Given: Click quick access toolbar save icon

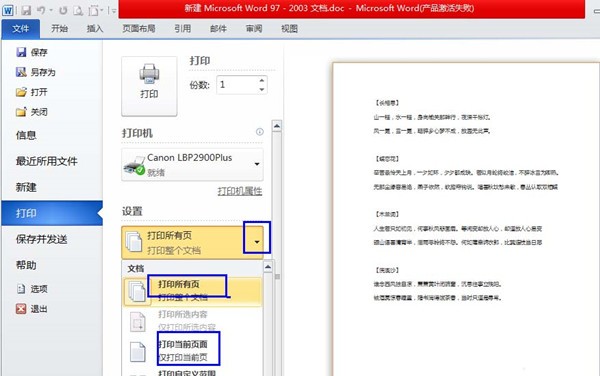Looking at the screenshot, I should [26, 10].
